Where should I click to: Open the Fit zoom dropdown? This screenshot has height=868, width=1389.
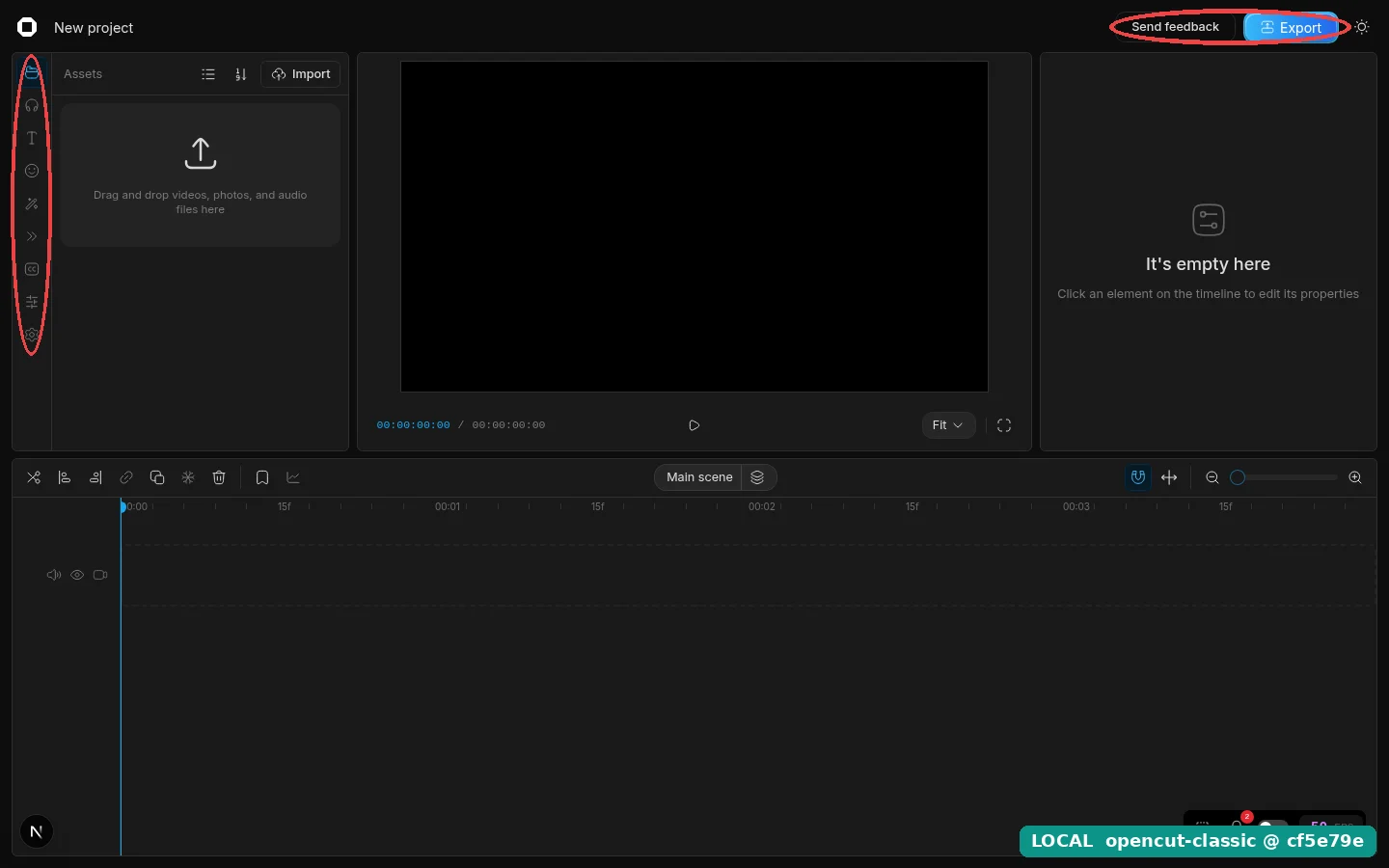[948, 425]
